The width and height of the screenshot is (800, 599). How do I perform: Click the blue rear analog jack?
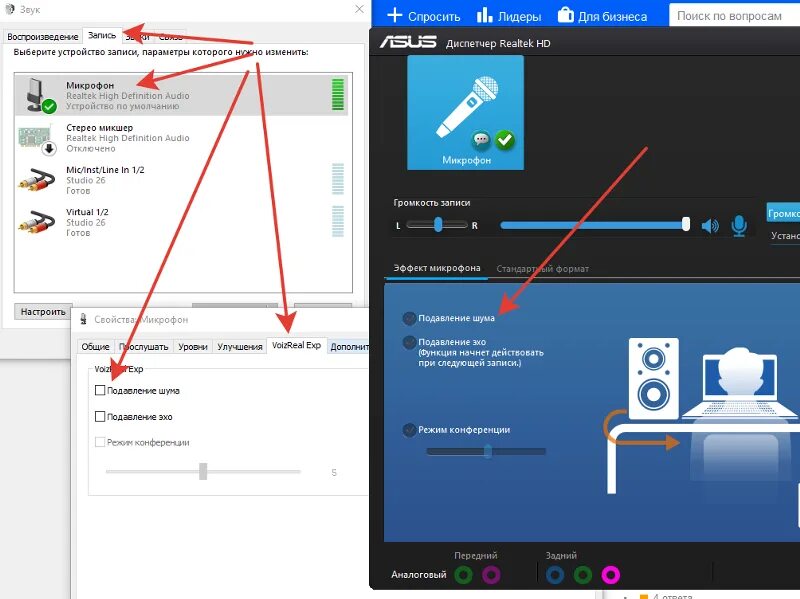[555, 575]
